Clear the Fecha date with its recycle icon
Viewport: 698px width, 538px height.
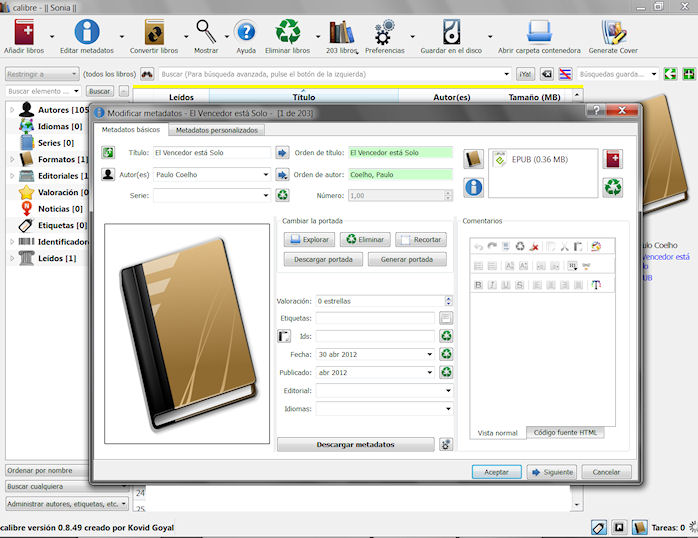[x=446, y=354]
